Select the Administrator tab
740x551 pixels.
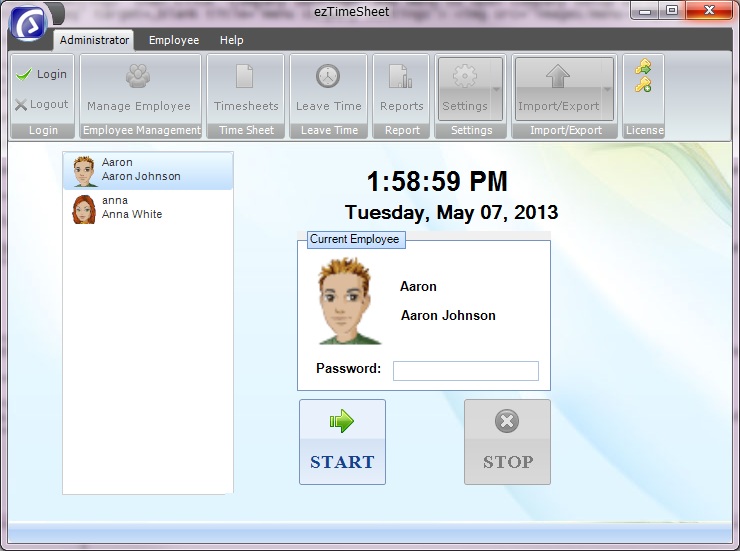(x=95, y=40)
